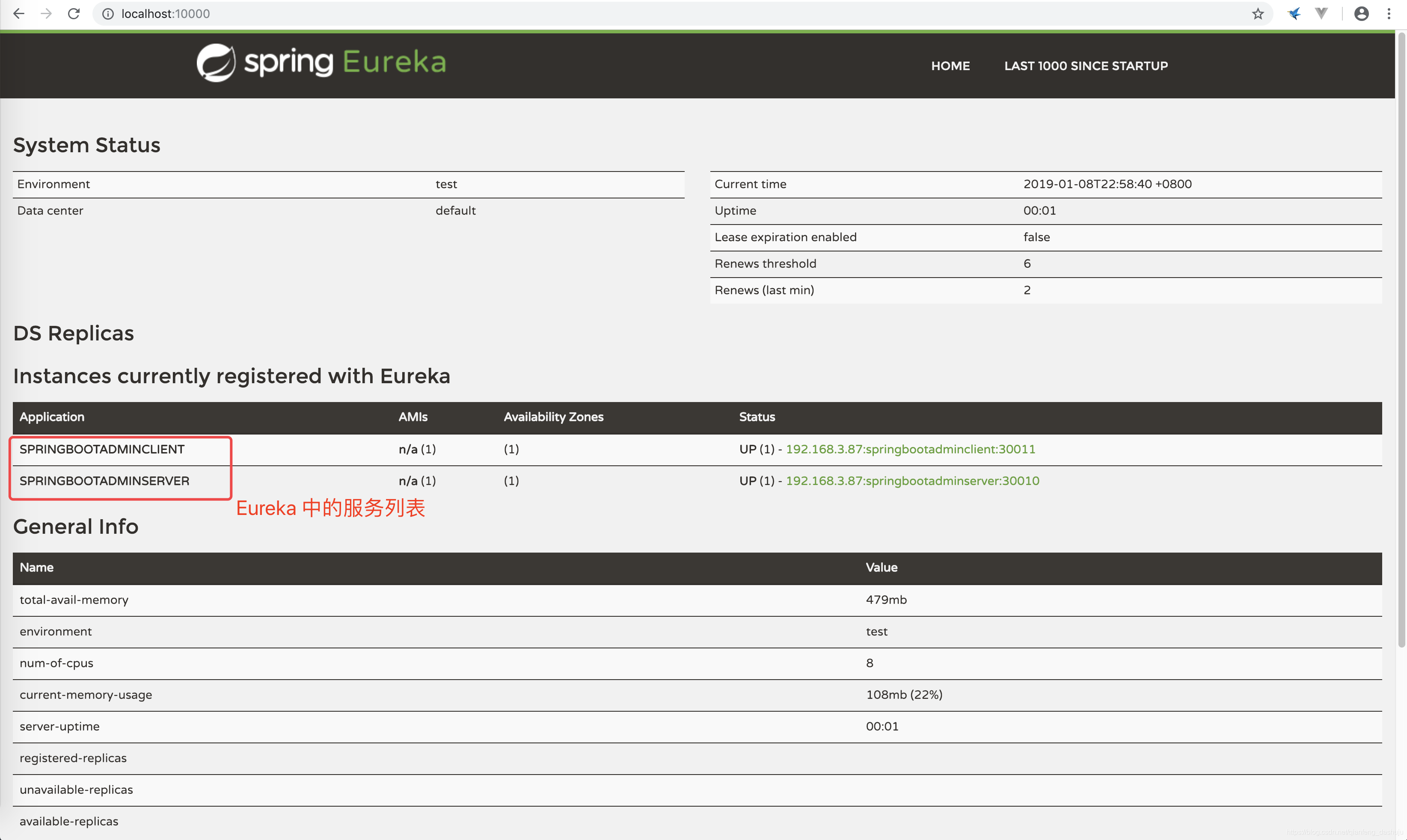Click the Availability Zones column header
The height and width of the screenshot is (840, 1407).
point(553,417)
